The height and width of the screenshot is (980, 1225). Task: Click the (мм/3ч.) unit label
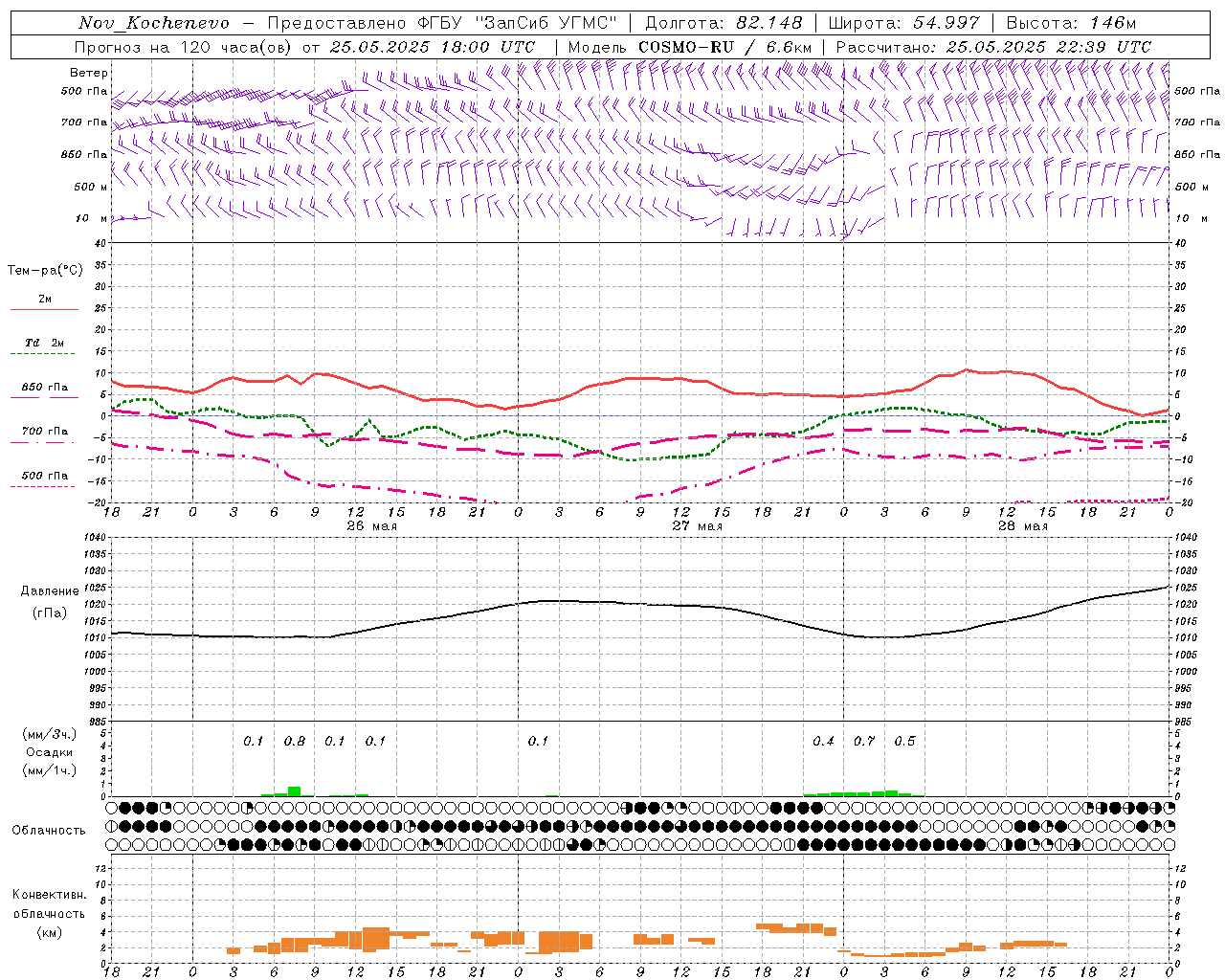[50, 734]
